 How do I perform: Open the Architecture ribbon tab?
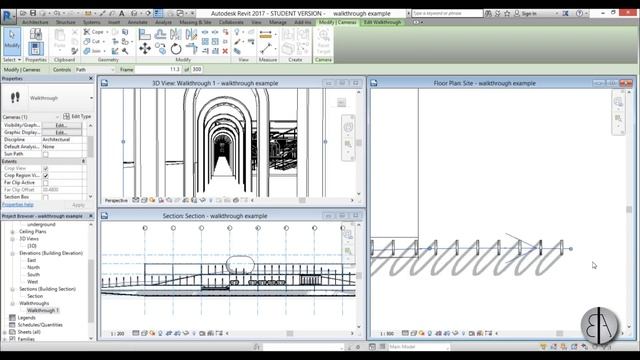(36, 22)
